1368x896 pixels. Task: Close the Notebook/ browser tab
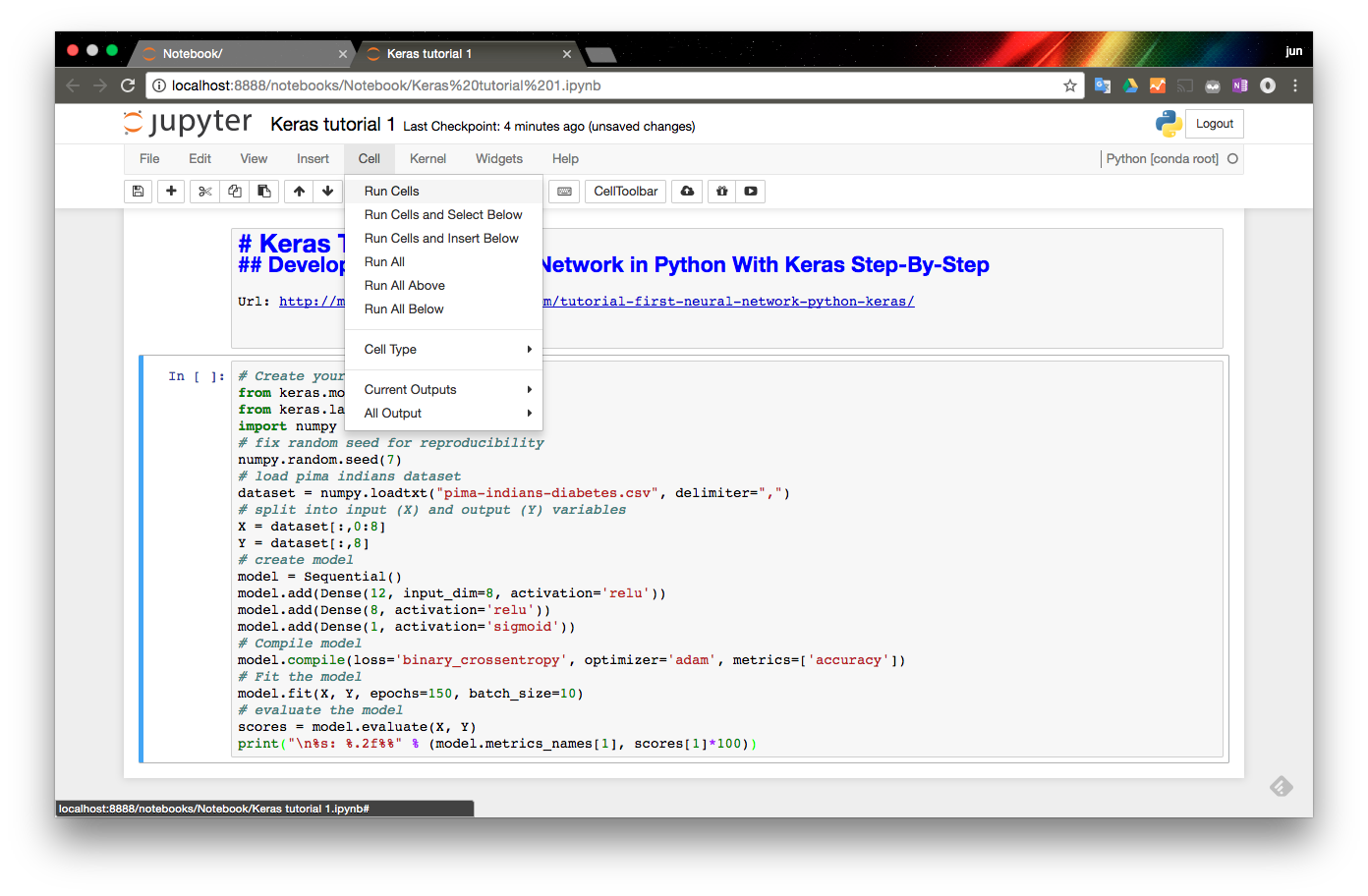click(x=343, y=54)
